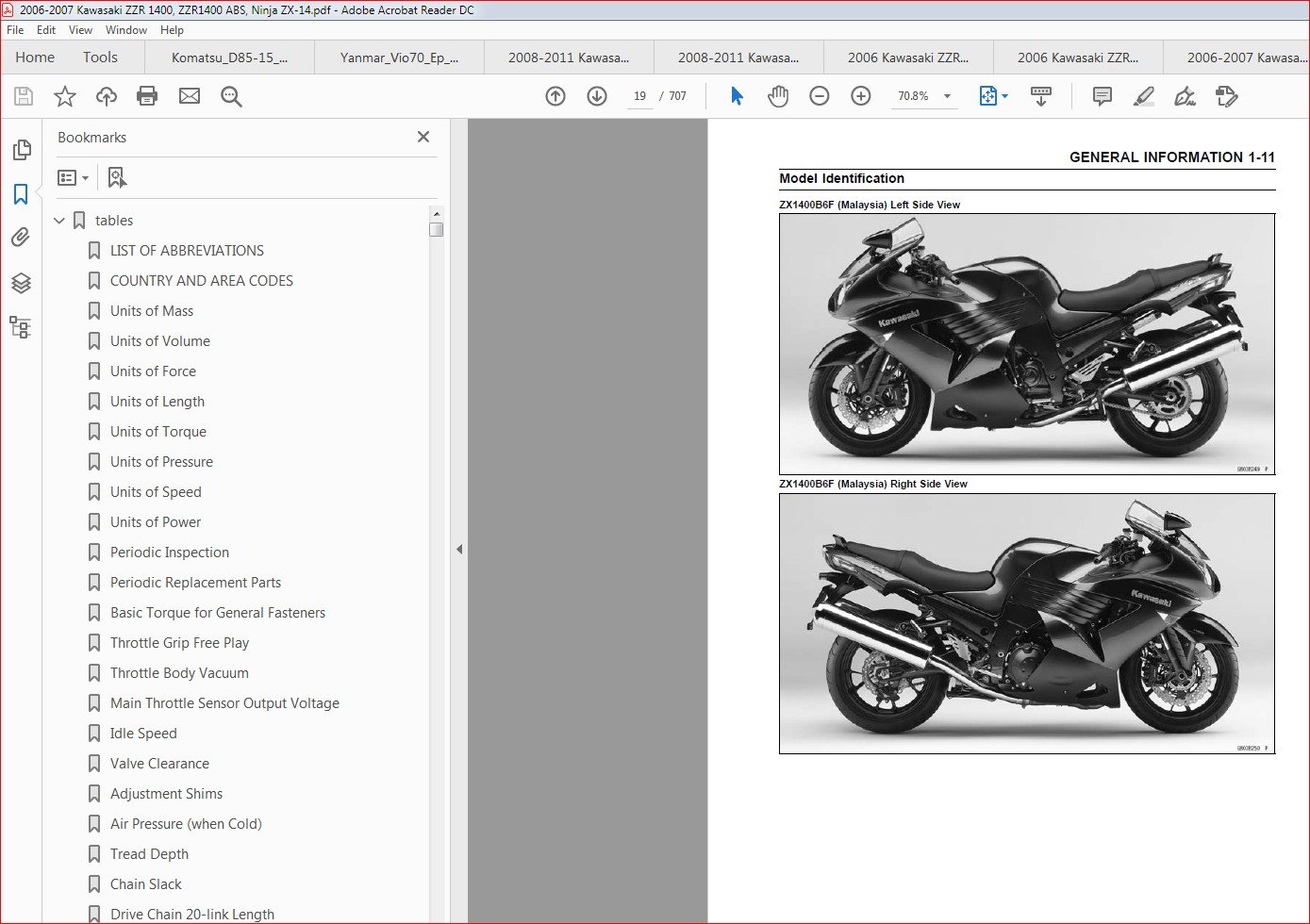Open Units of Length bookmark
Viewport: 1310px width, 924px height.
(x=158, y=402)
